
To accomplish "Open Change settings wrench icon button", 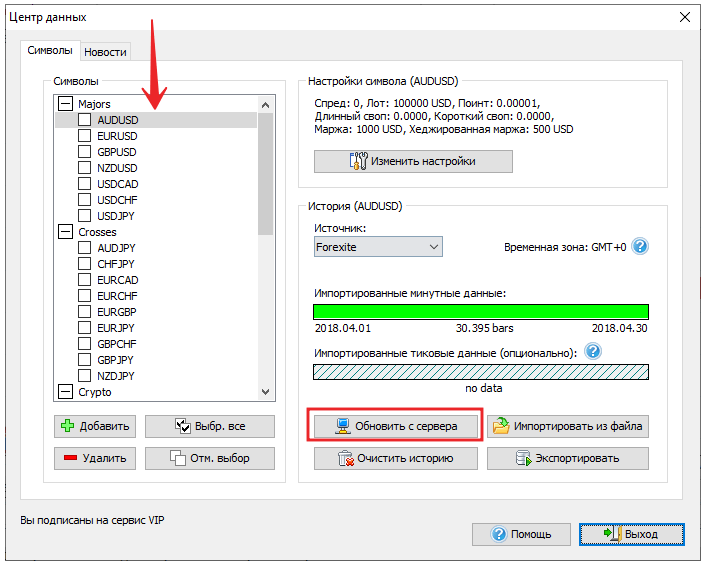I will tap(357, 161).
